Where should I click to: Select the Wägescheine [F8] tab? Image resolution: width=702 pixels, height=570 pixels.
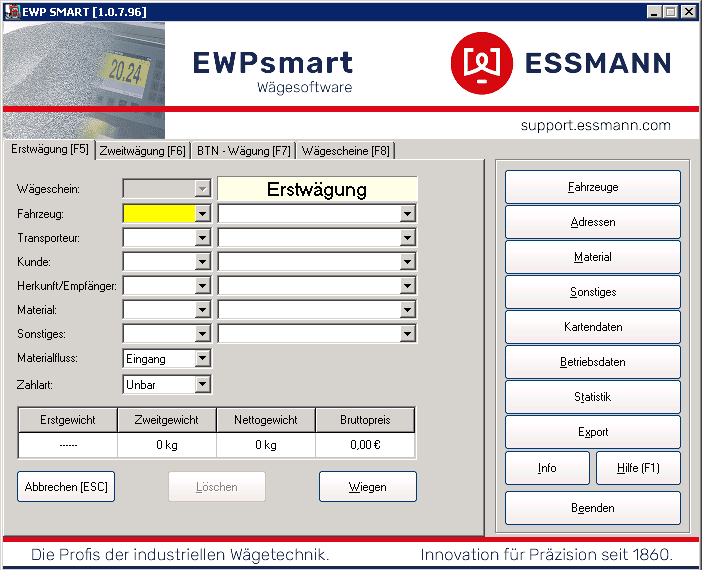pyautogui.click(x=346, y=151)
